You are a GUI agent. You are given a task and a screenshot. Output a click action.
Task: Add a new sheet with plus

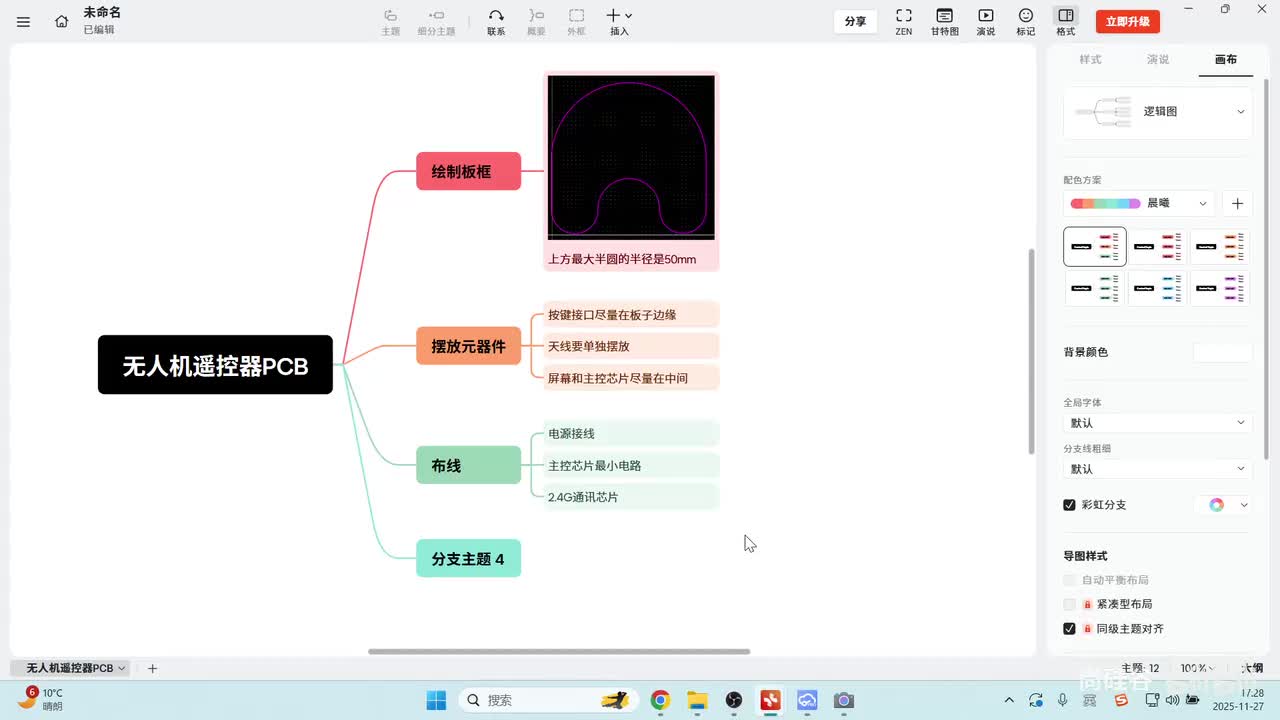click(x=152, y=668)
